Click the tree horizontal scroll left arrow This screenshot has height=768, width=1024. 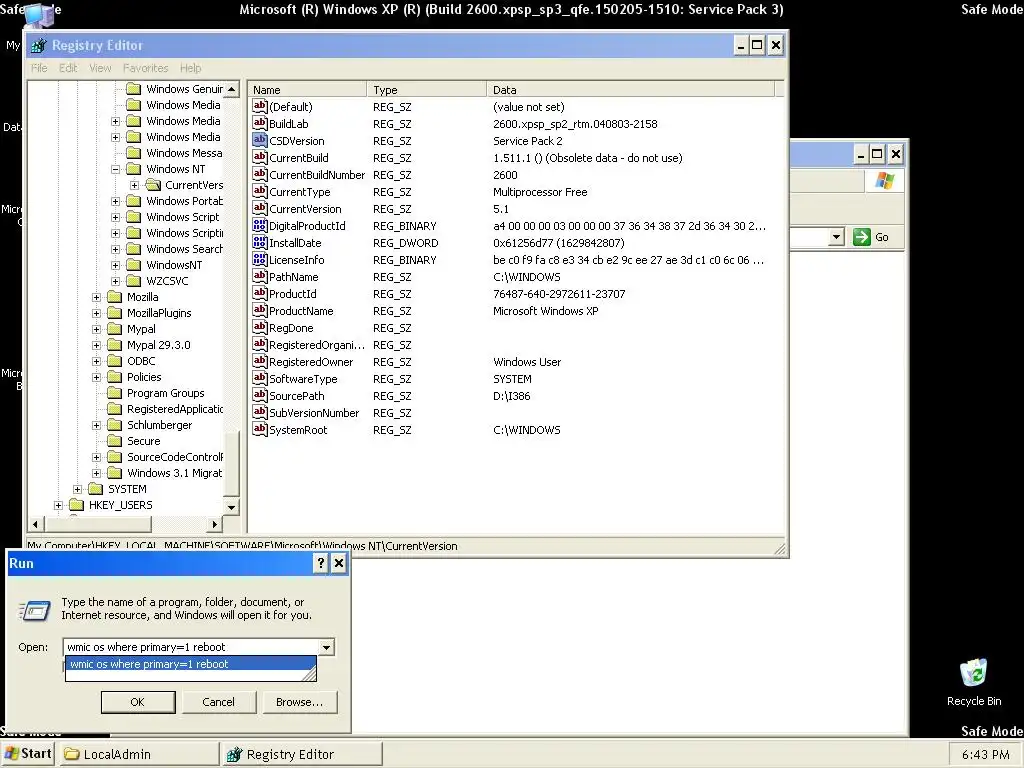[x=36, y=524]
